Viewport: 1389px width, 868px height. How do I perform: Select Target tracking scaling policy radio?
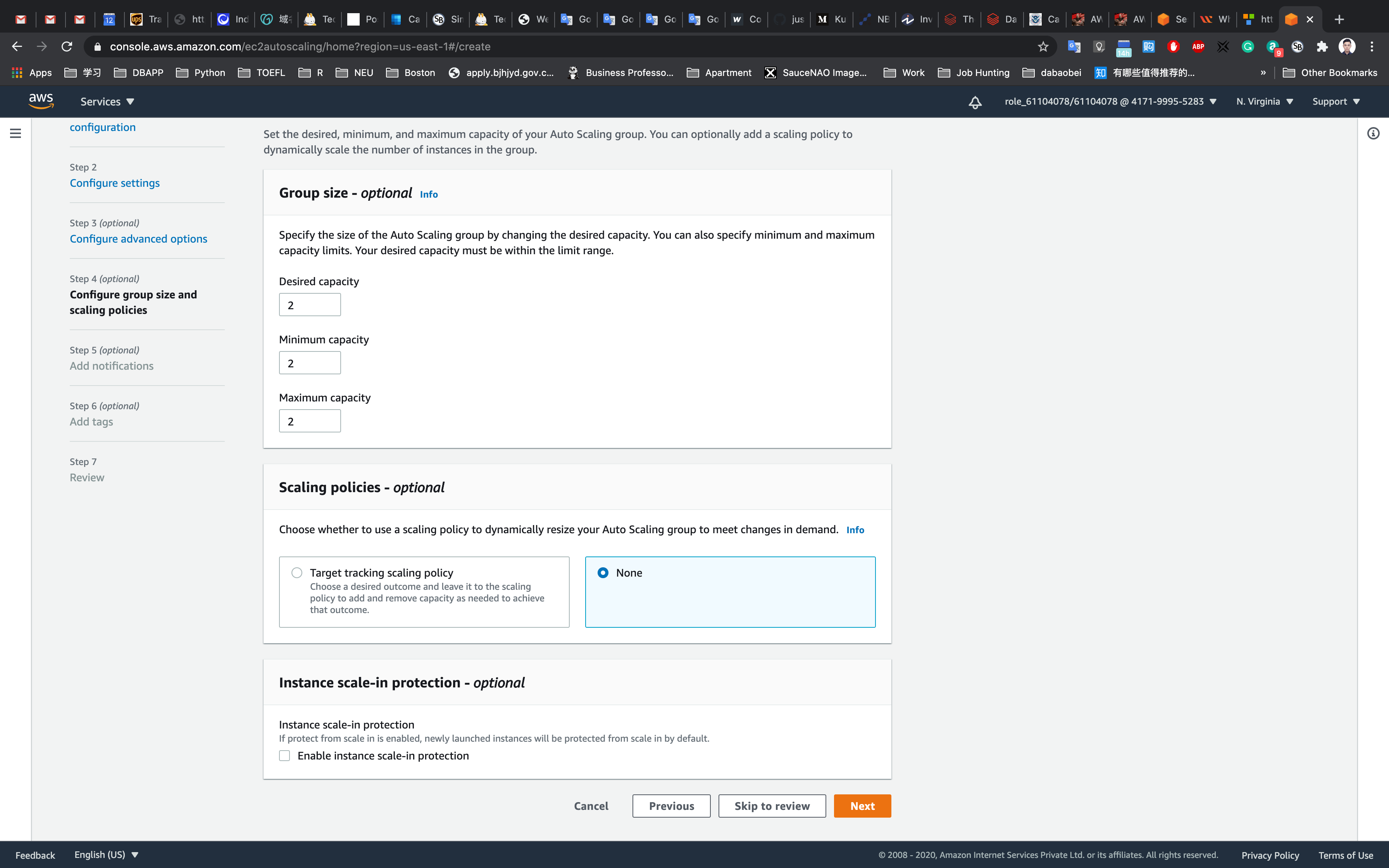tap(297, 572)
